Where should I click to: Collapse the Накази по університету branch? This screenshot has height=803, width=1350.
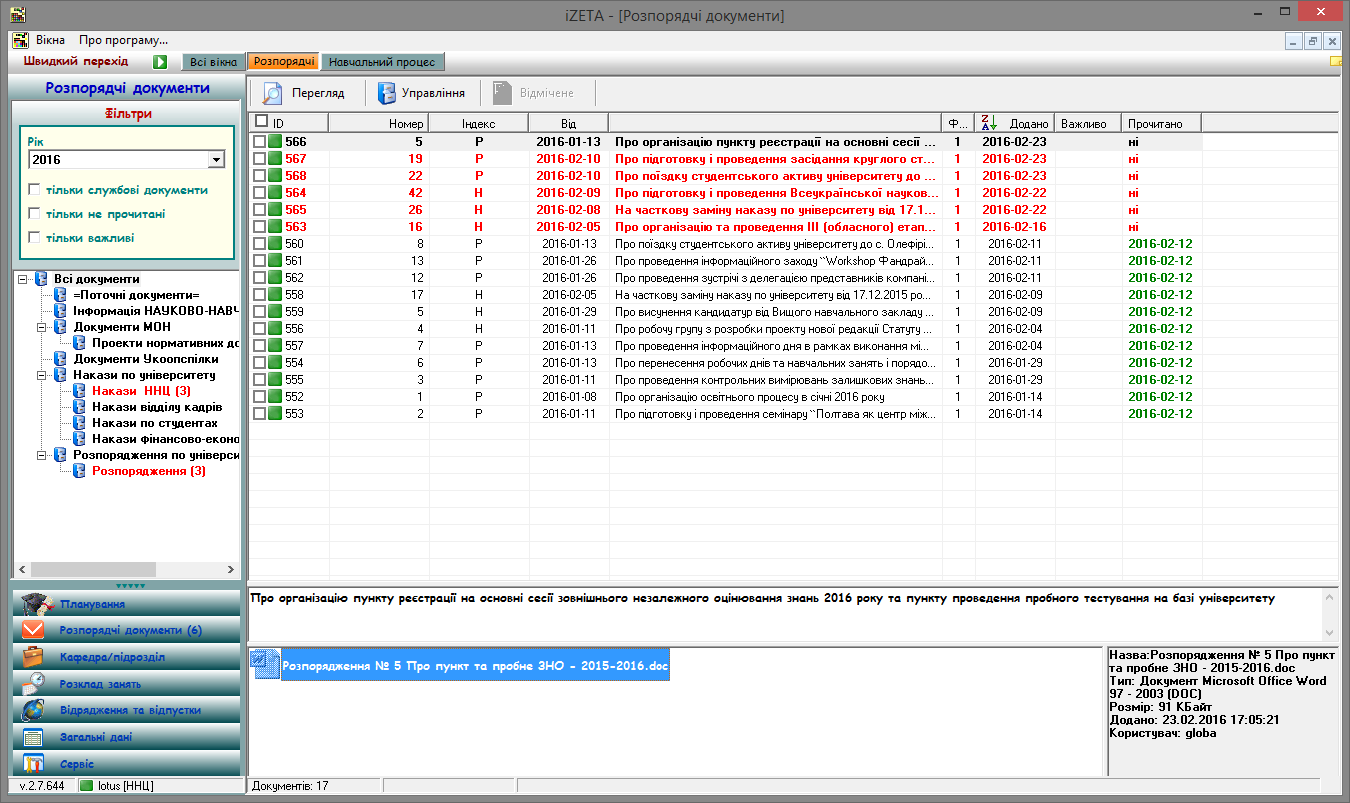click(x=42, y=375)
